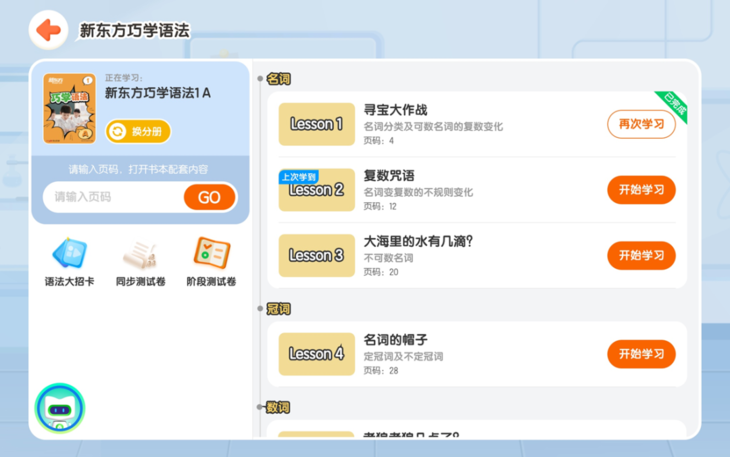Switch volume with 换分册 button

(138, 132)
